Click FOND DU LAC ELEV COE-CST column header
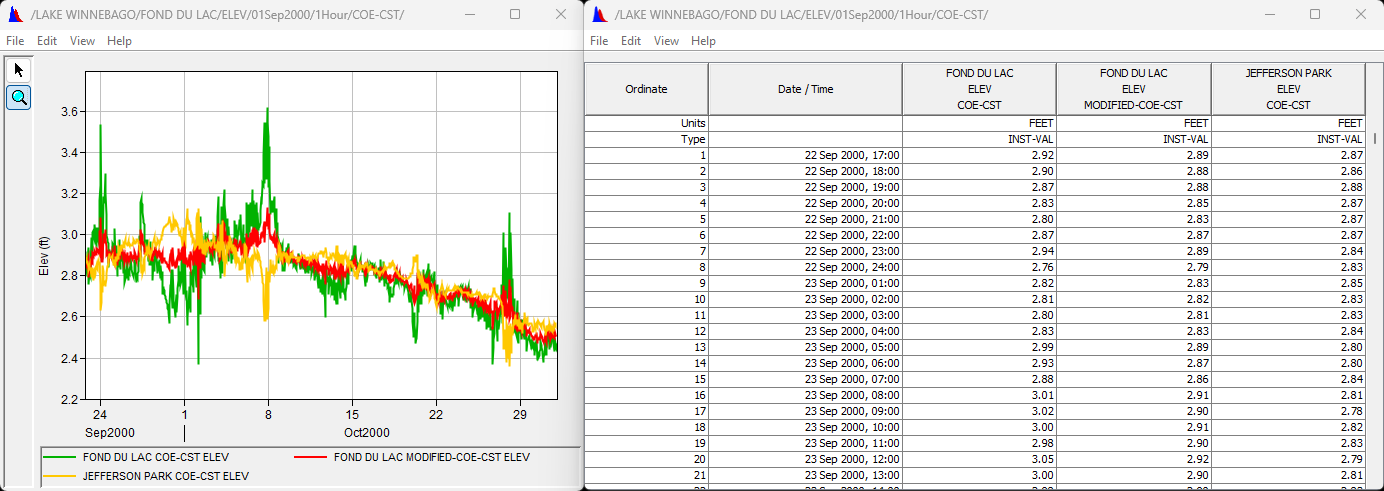This screenshot has width=1384, height=491. coord(979,89)
